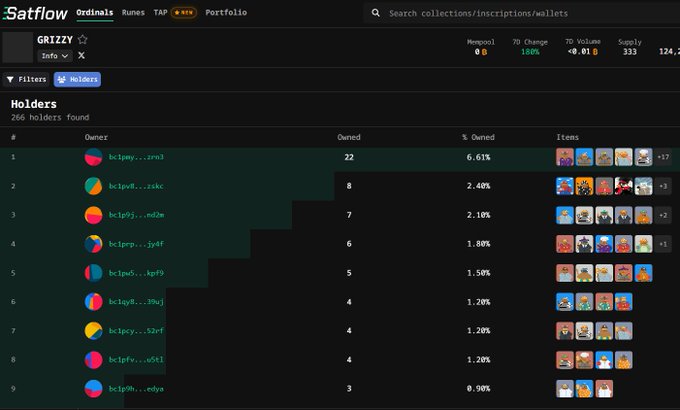
Task: Open fourth item thumbnail of bc1pcy...52rf
Action: [624, 331]
